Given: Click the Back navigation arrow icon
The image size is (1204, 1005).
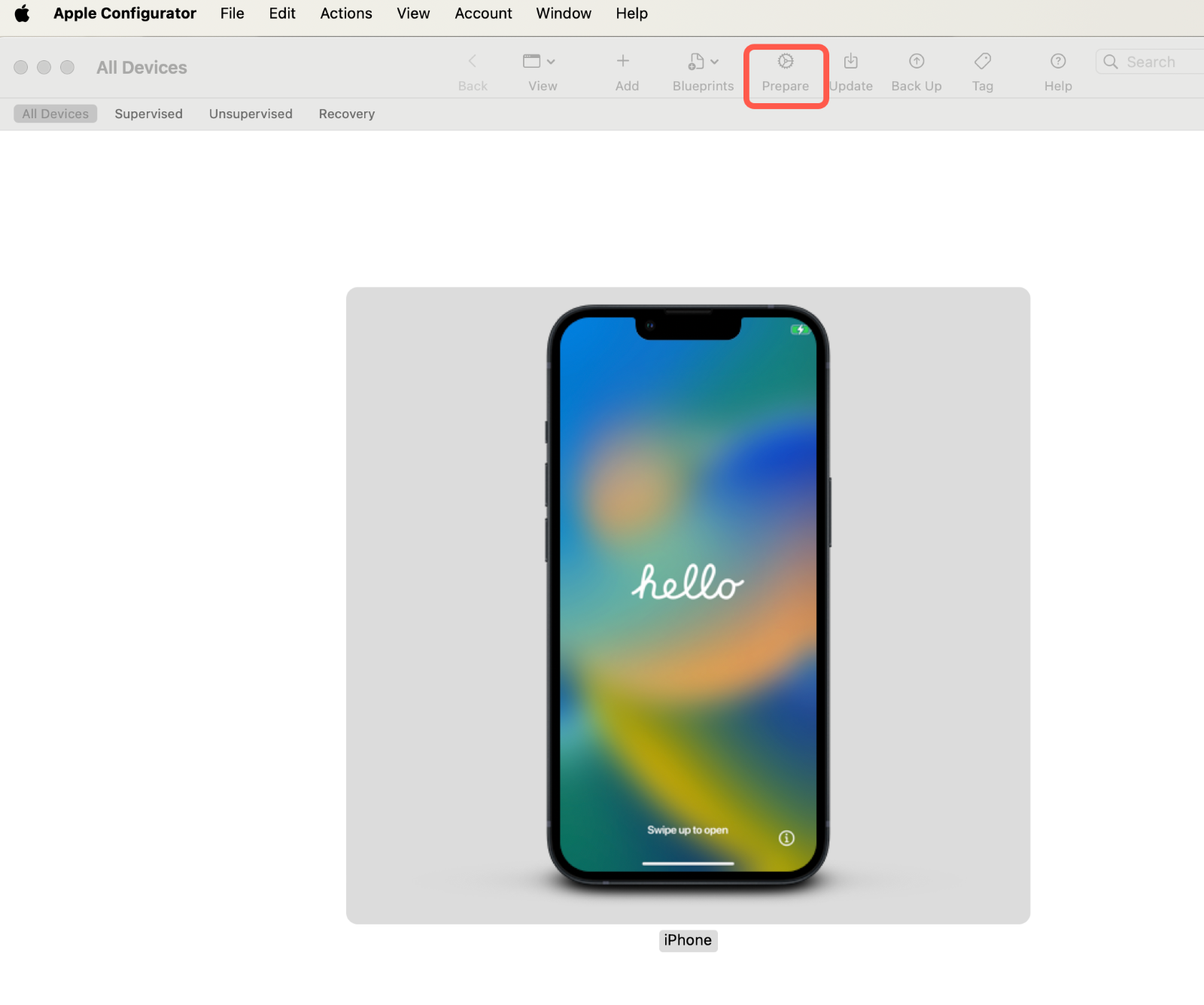Looking at the screenshot, I should pos(473,61).
